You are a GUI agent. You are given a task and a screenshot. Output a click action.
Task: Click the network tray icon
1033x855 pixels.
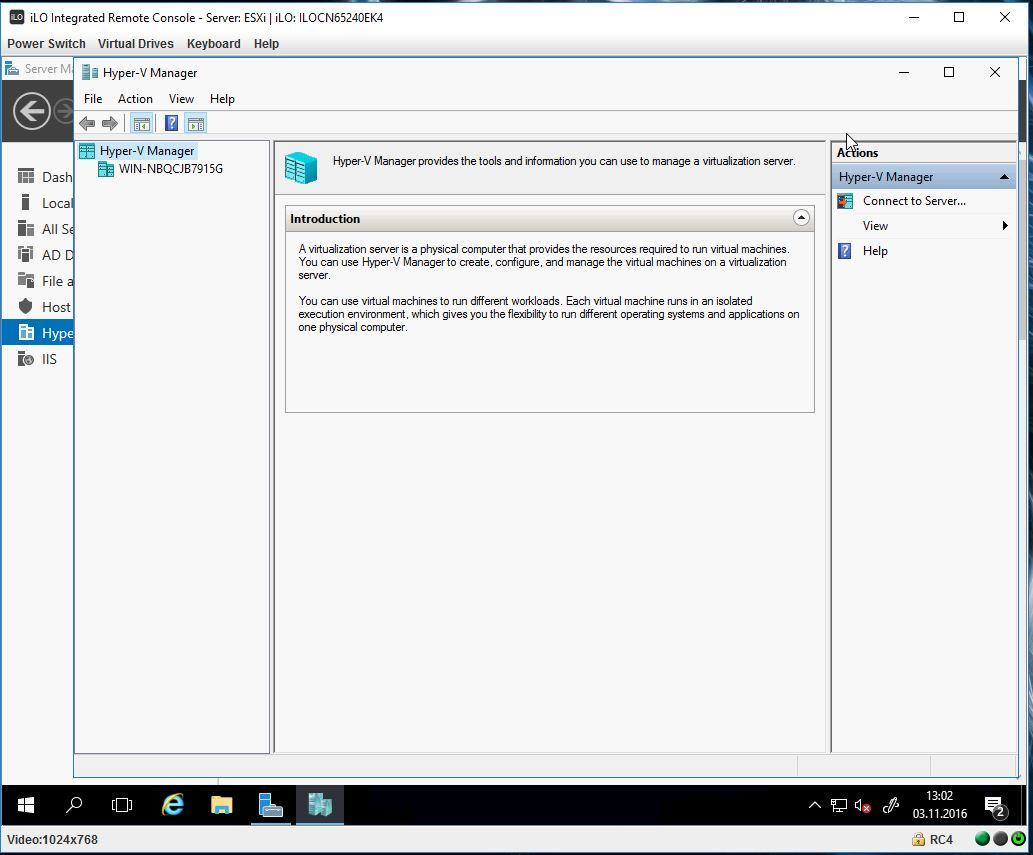click(x=839, y=805)
